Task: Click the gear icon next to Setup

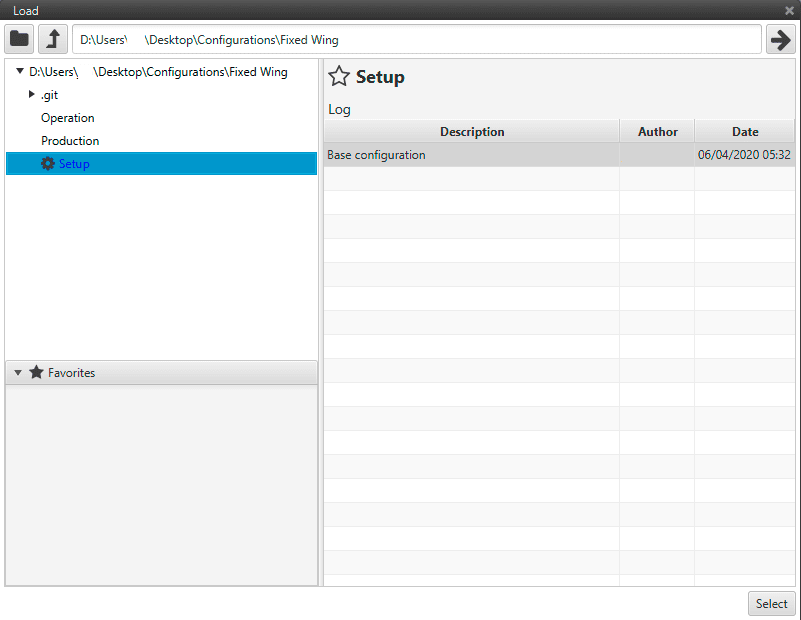Action: click(48, 163)
